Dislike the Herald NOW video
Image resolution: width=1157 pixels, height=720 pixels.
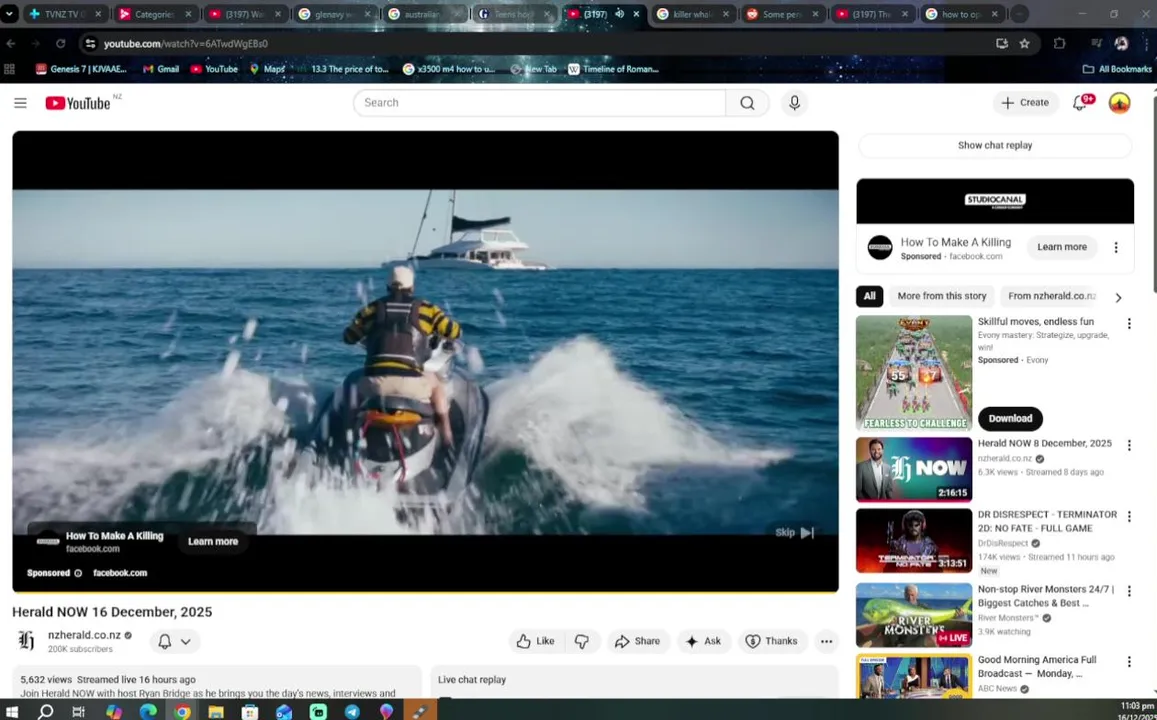click(x=581, y=641)
